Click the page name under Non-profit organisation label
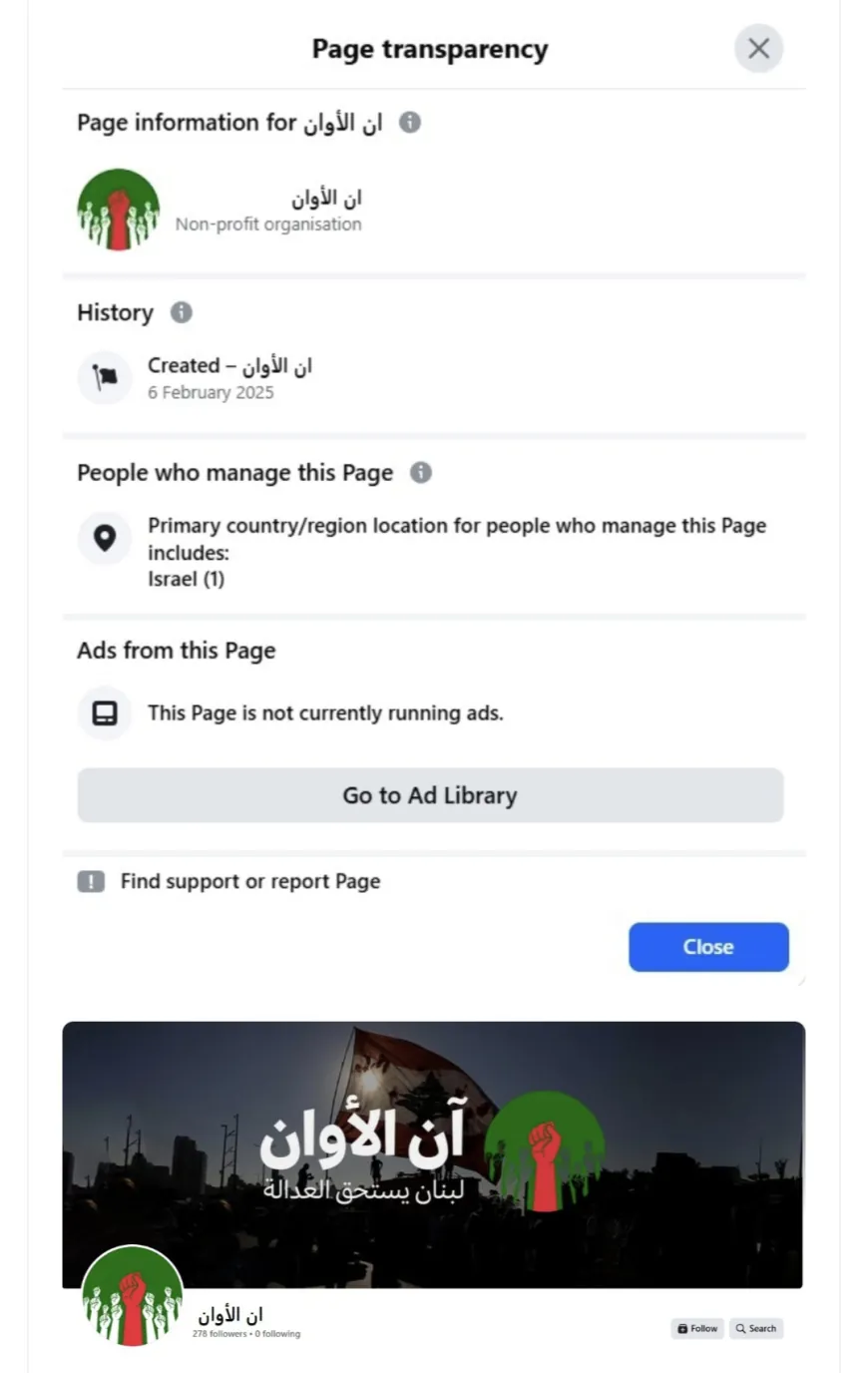 [x=326, y=198]
